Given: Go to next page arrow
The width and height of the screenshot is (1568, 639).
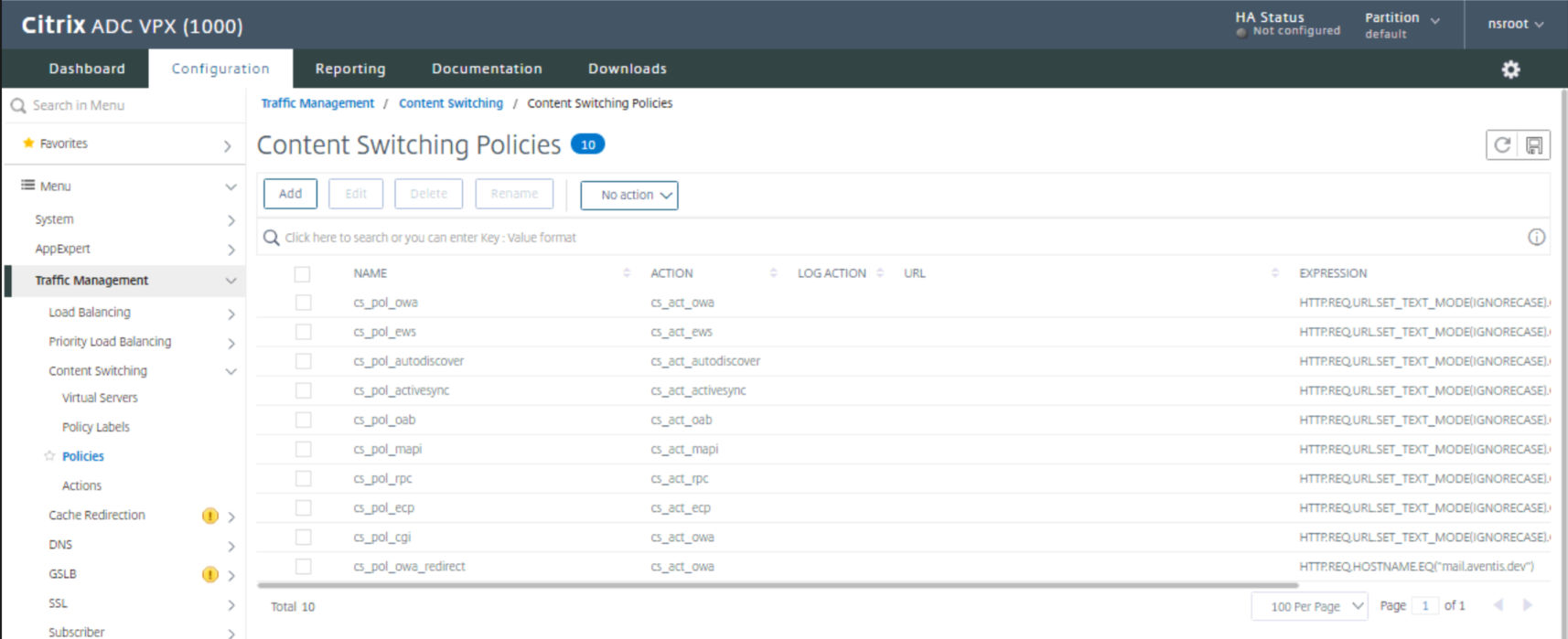Looking at the screenshot, I should [1527, 605].
